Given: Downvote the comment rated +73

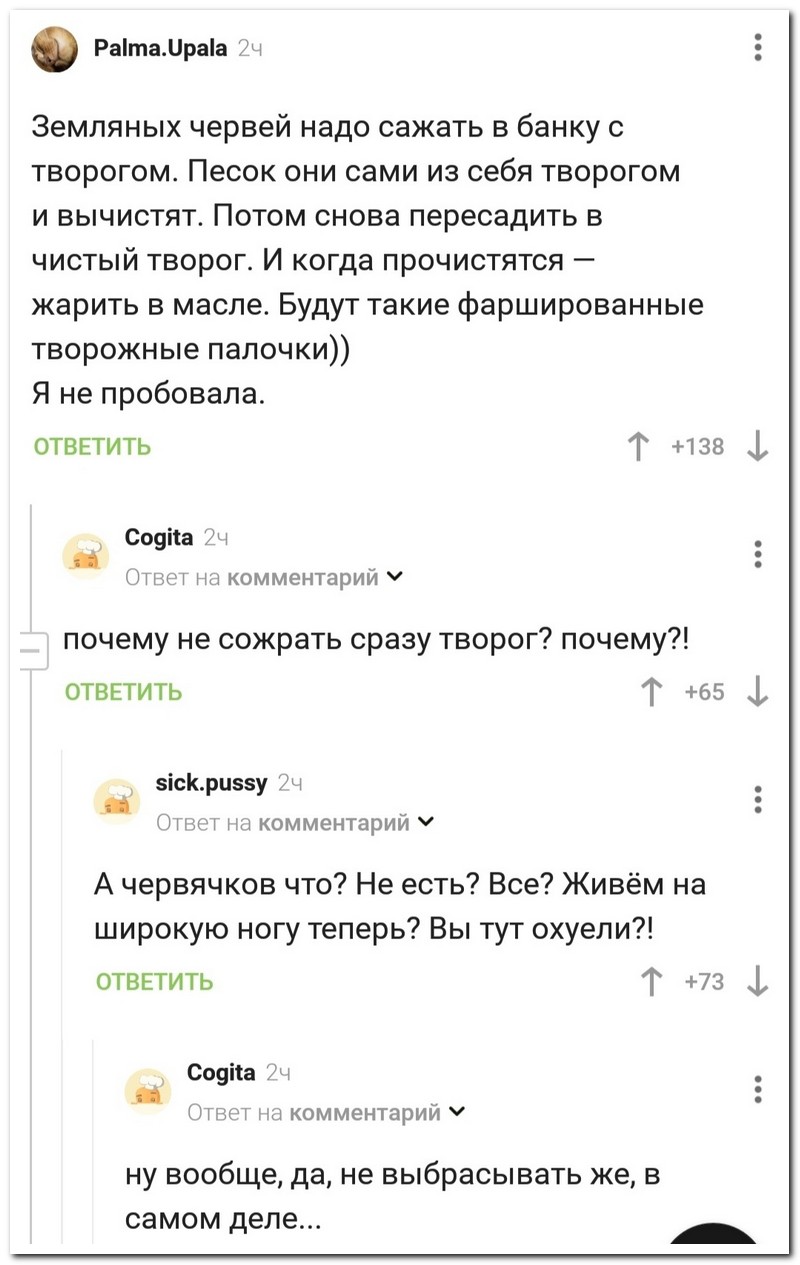Looking at the screenshot, I should pyautogui.click(x=758, y=981).
